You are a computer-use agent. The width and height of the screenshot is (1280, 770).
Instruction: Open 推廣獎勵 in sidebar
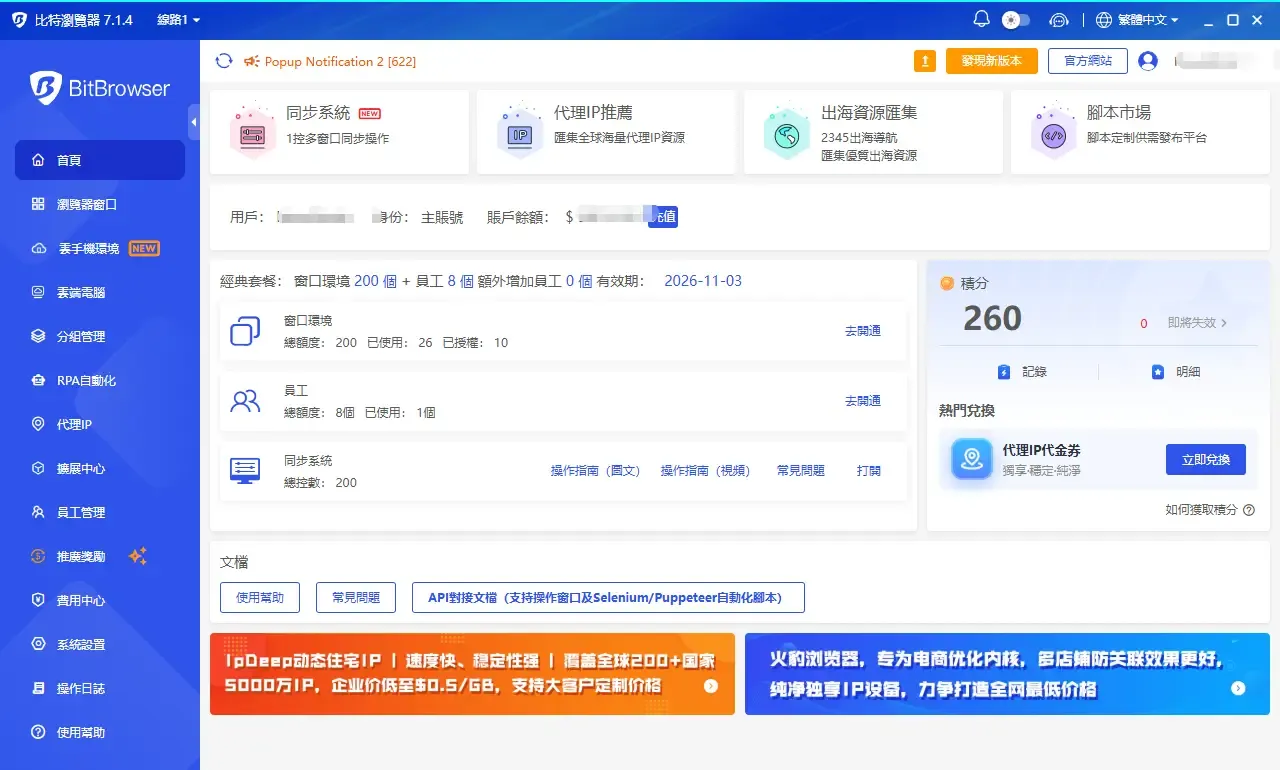coord(100,556)
